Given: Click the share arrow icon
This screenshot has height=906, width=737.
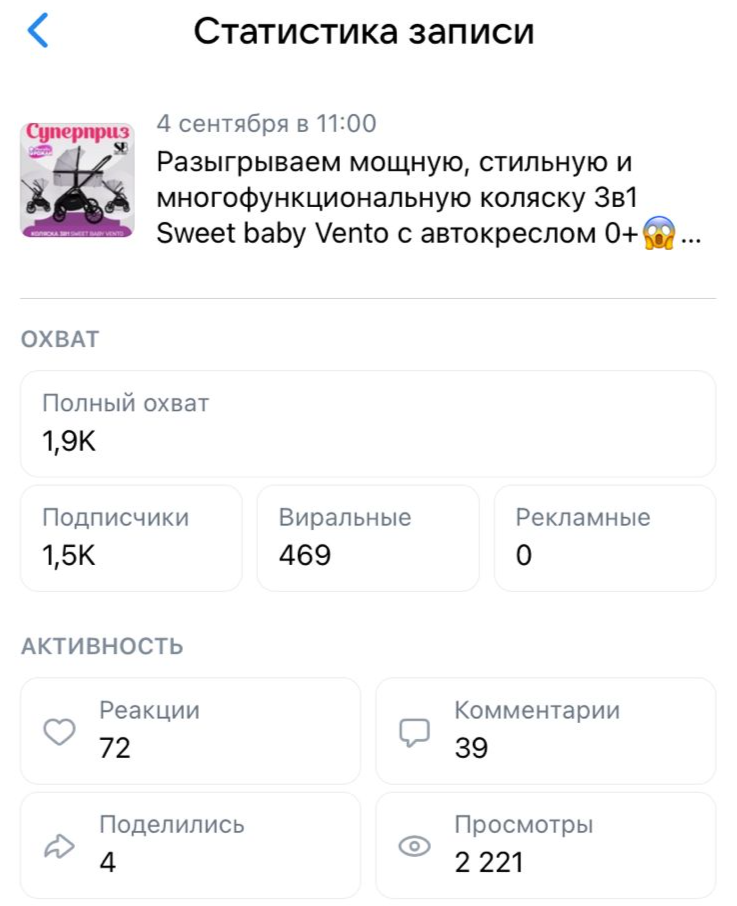Looking at the screenshot, I should (x=59, y=846).
